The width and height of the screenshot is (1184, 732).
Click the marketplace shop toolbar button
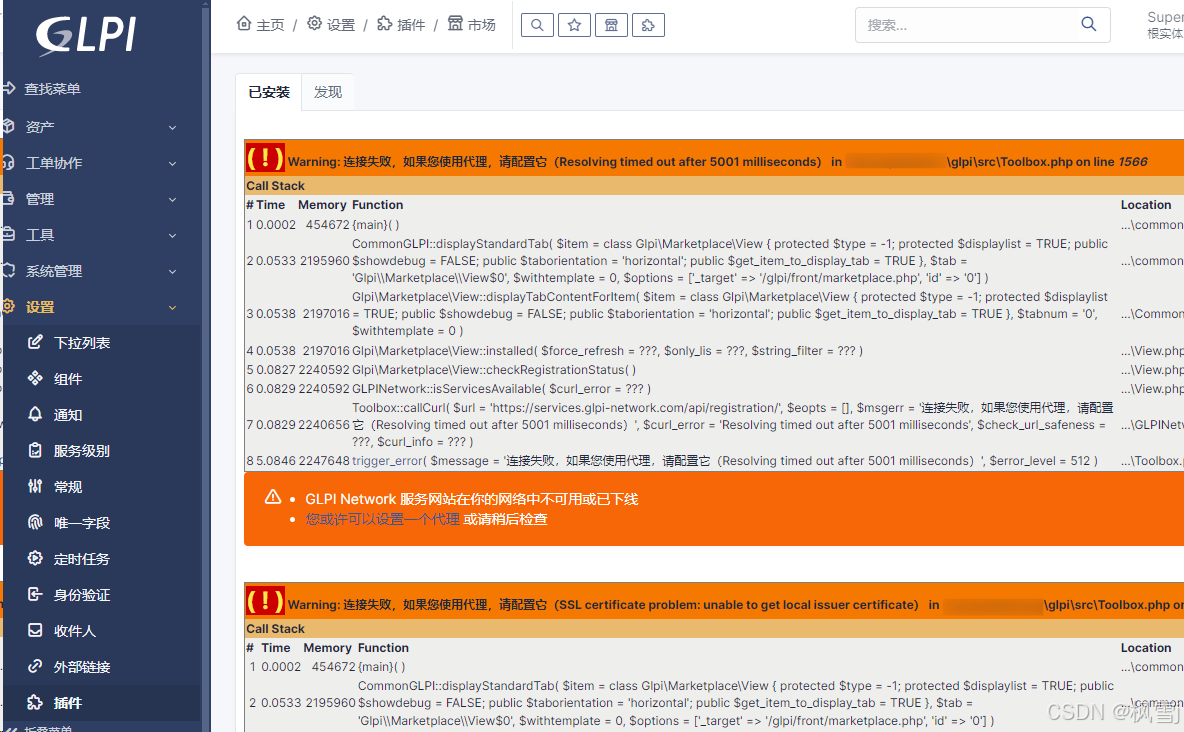tap(611, 25)
